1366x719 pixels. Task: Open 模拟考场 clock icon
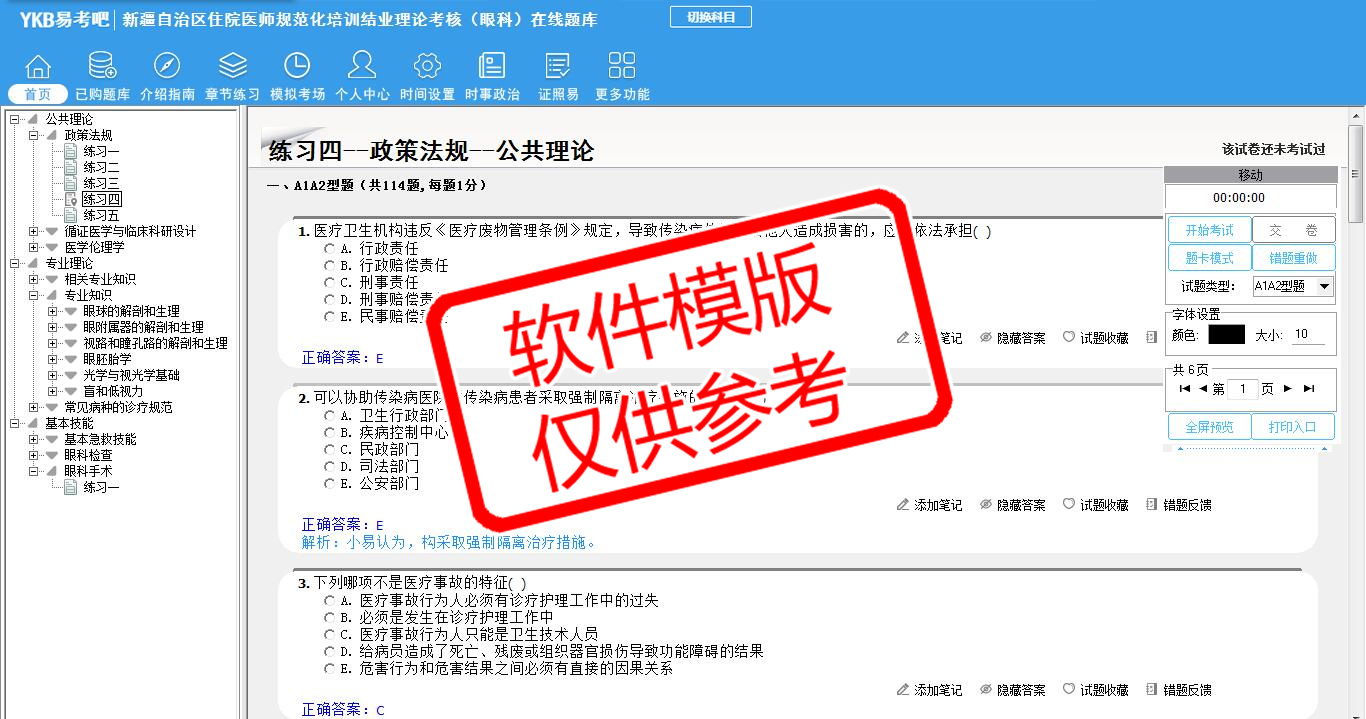[x=297, y=67]
